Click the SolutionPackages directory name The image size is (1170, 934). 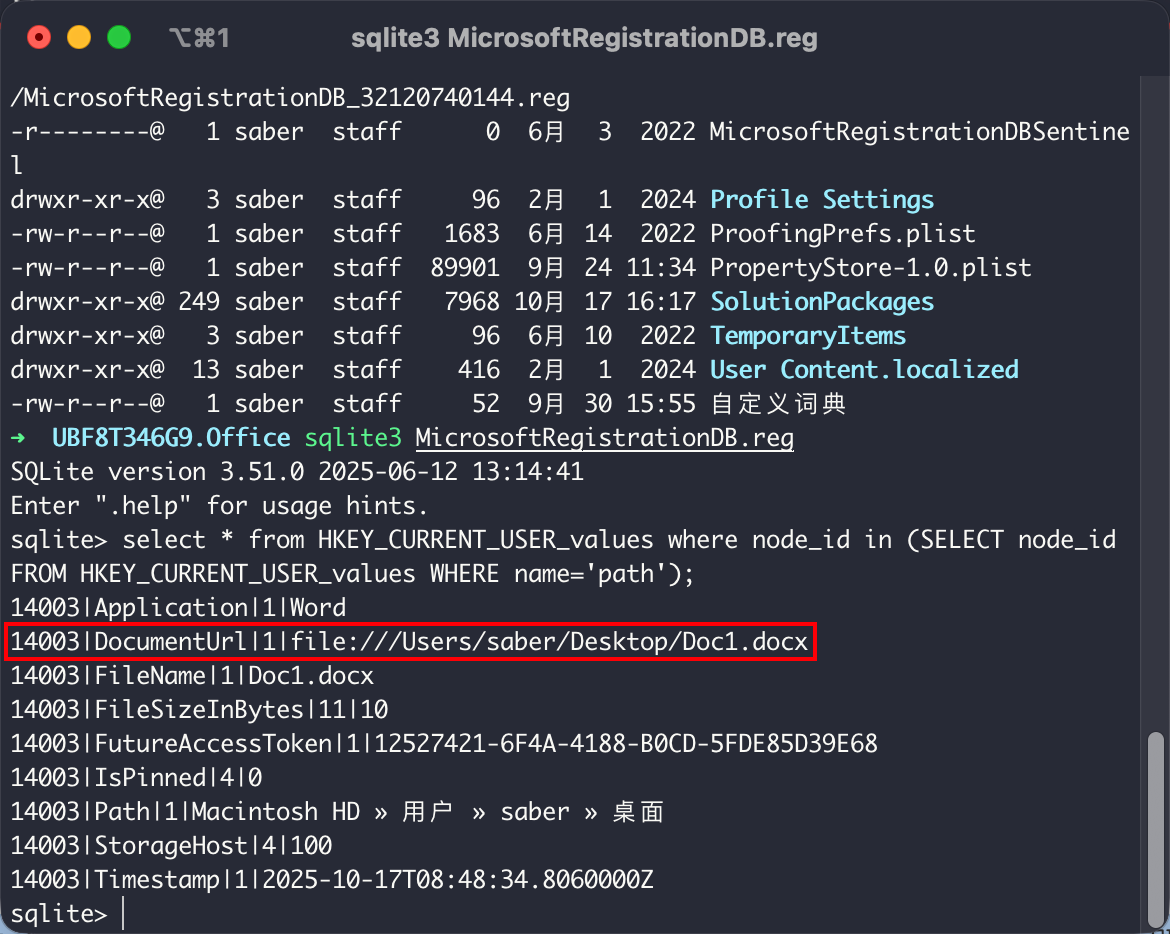(x=821, y=301)
